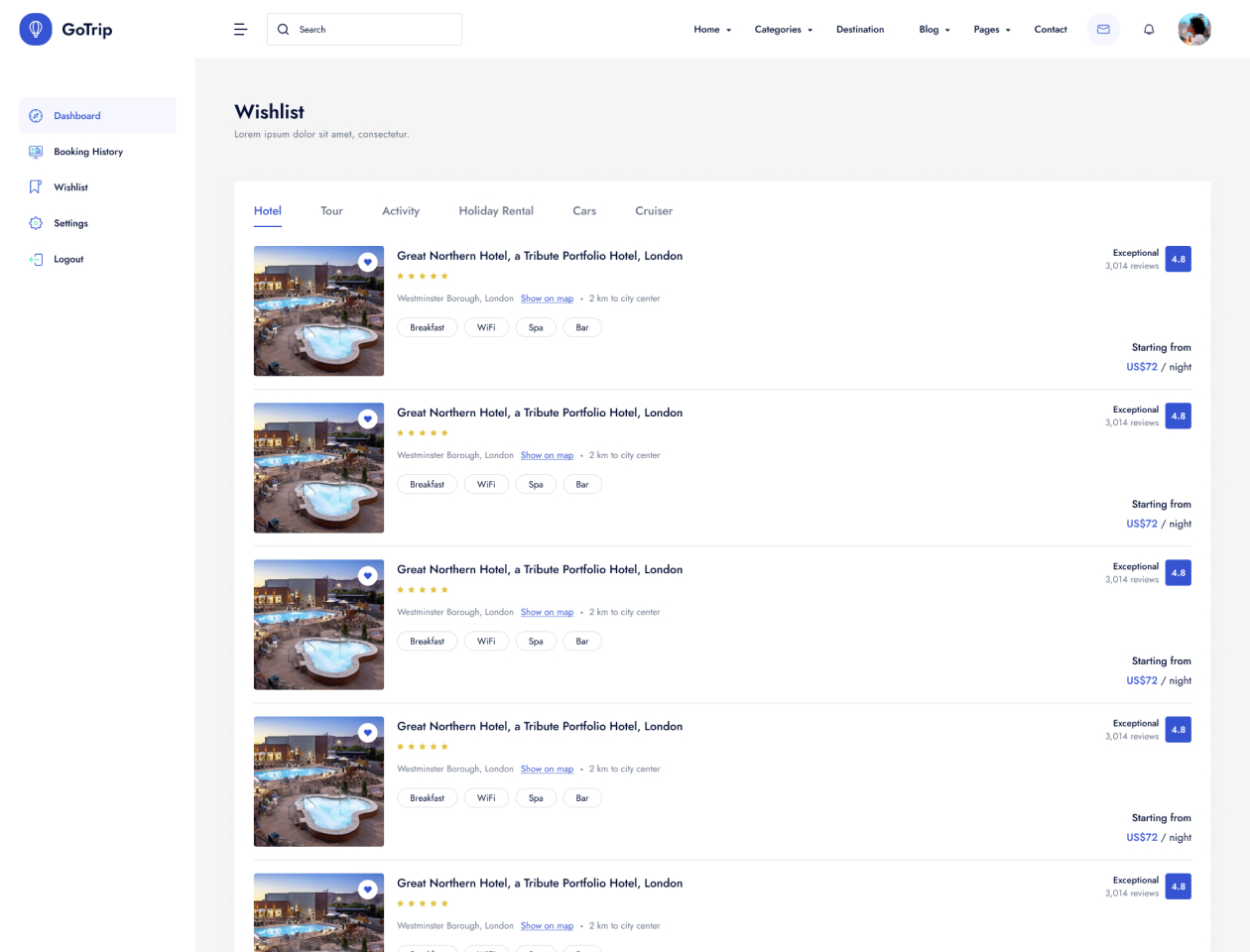
Task: Open the messages envelope icon
Action: click(x=1102, y=29)
